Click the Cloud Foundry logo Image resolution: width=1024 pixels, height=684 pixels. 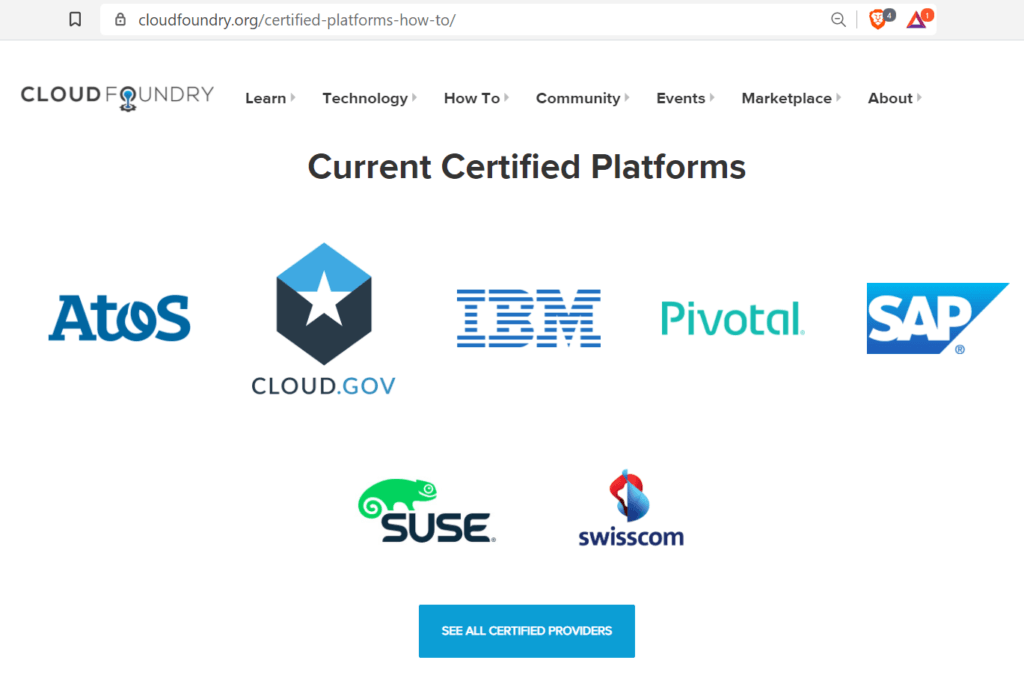[x=118, y=97]
